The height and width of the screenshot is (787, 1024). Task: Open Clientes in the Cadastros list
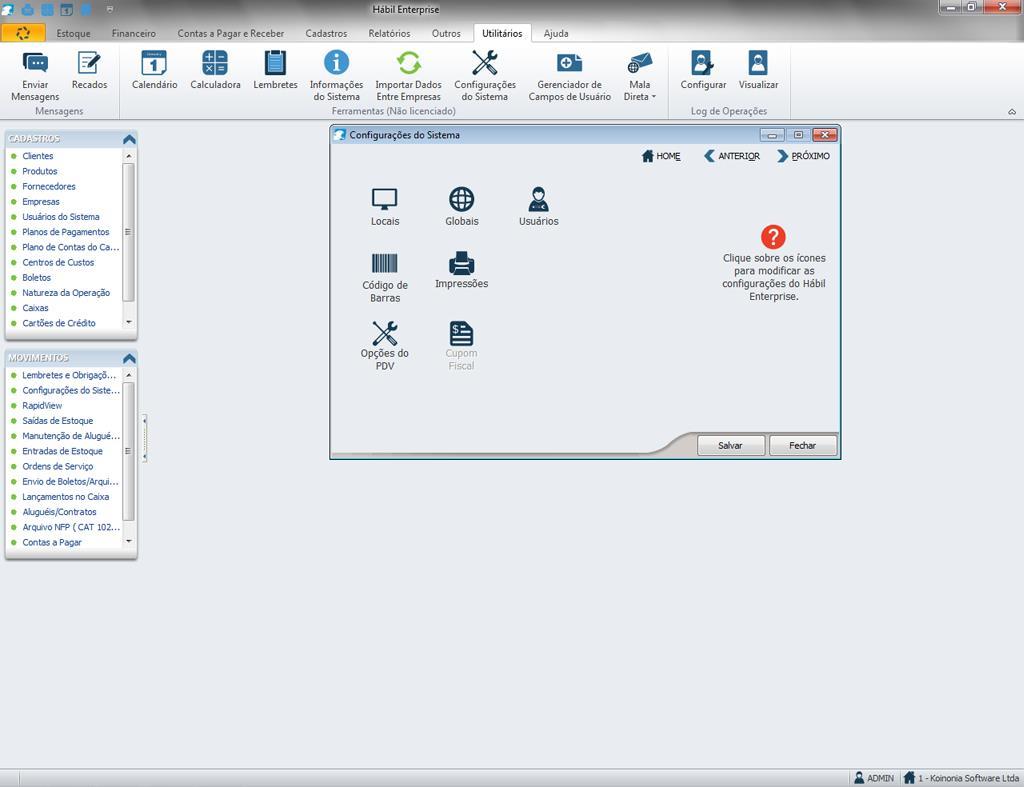coord(38,156)
